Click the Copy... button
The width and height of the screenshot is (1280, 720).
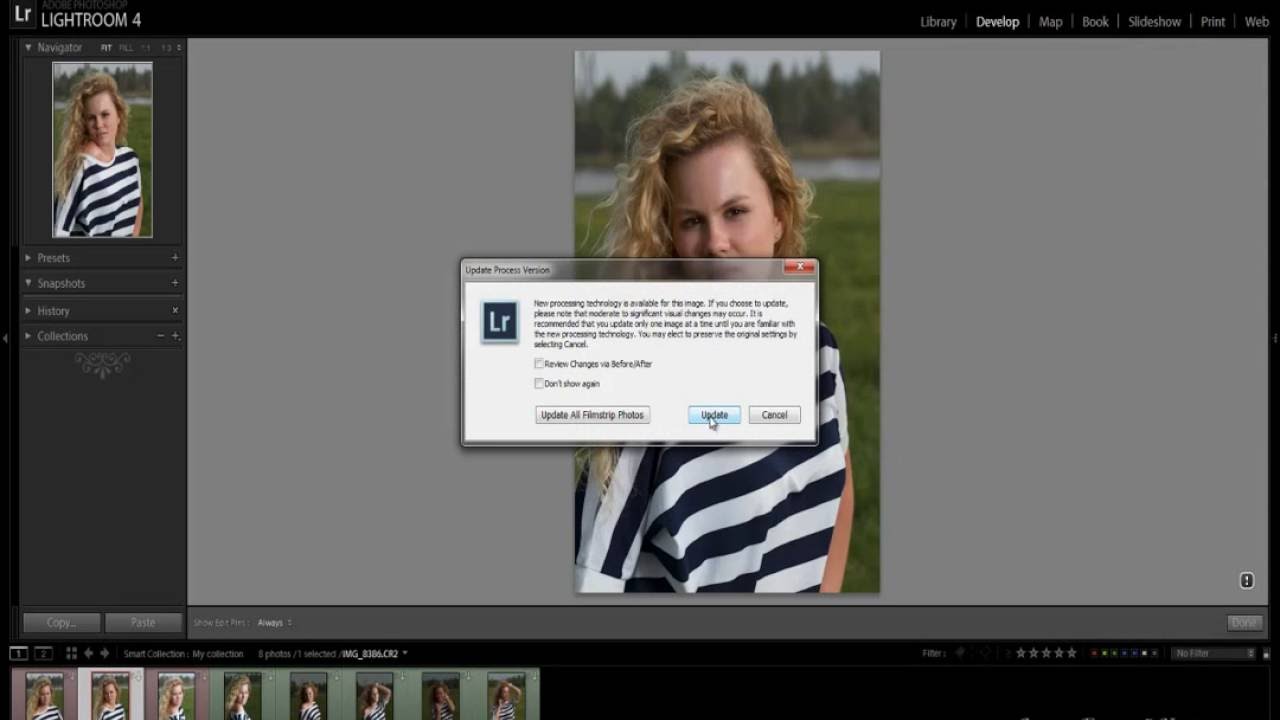[61, 622]
